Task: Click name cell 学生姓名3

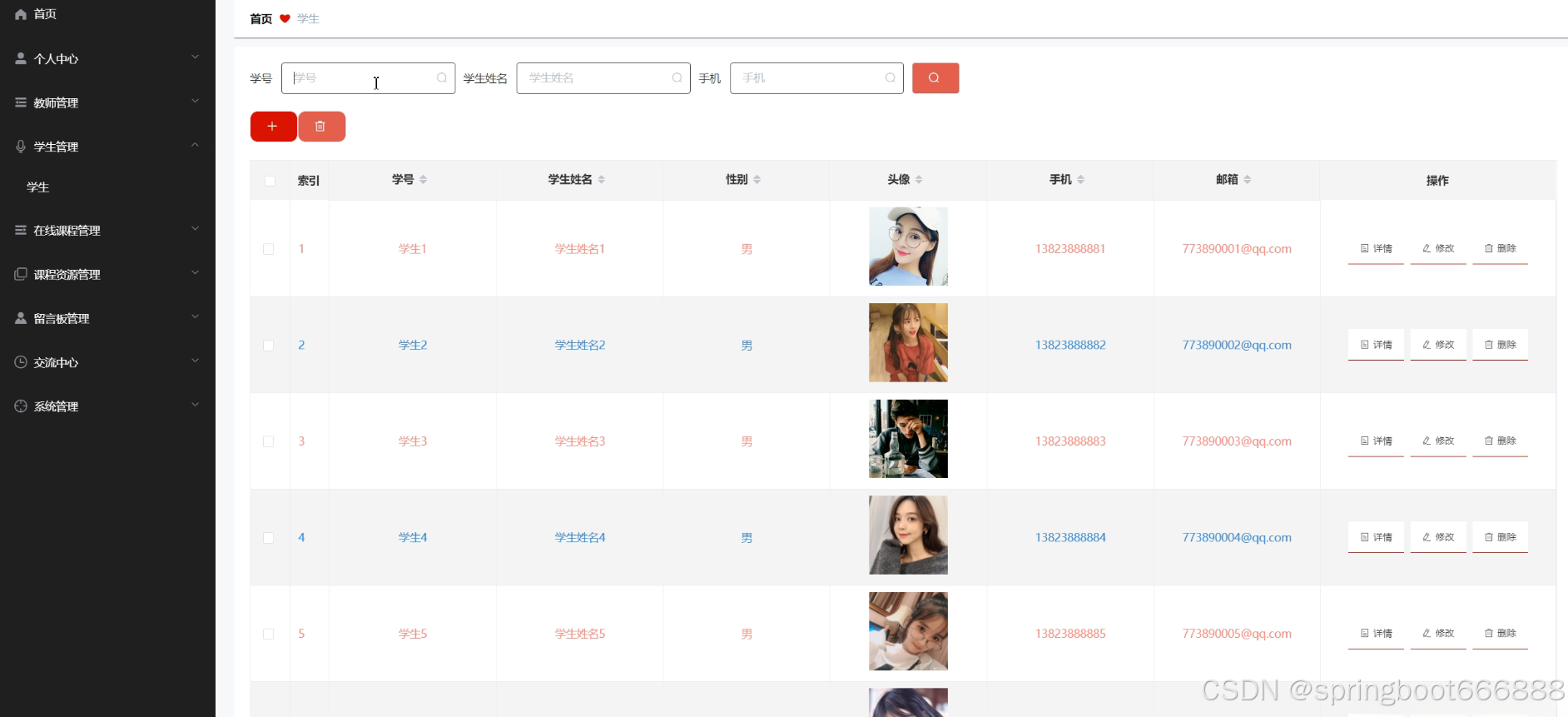Action: point(580,441)
